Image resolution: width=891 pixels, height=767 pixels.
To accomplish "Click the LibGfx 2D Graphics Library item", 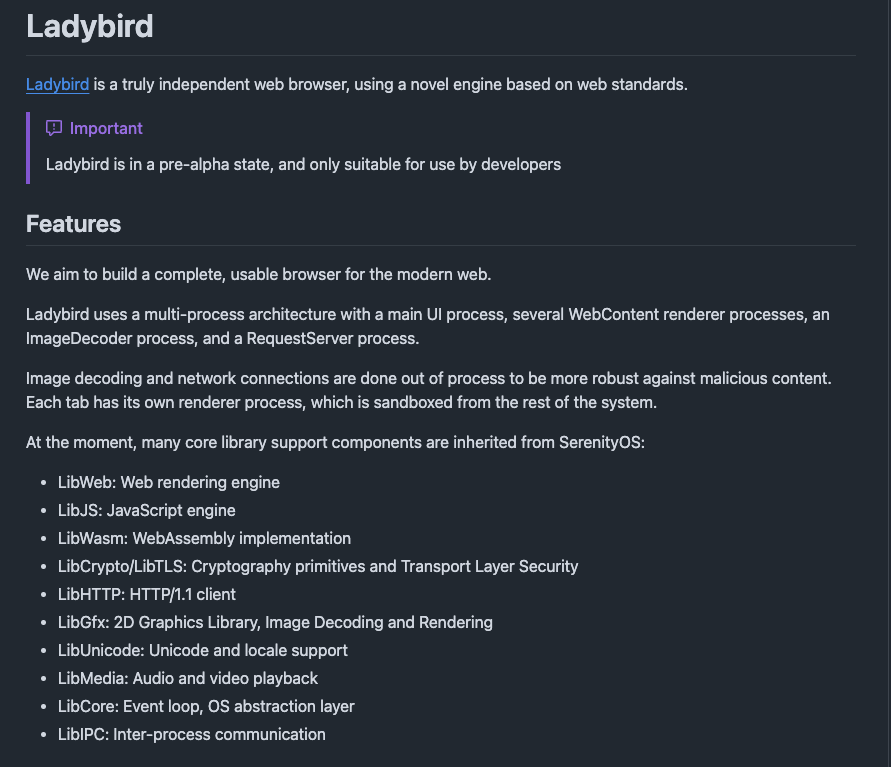I will (275, 622).
